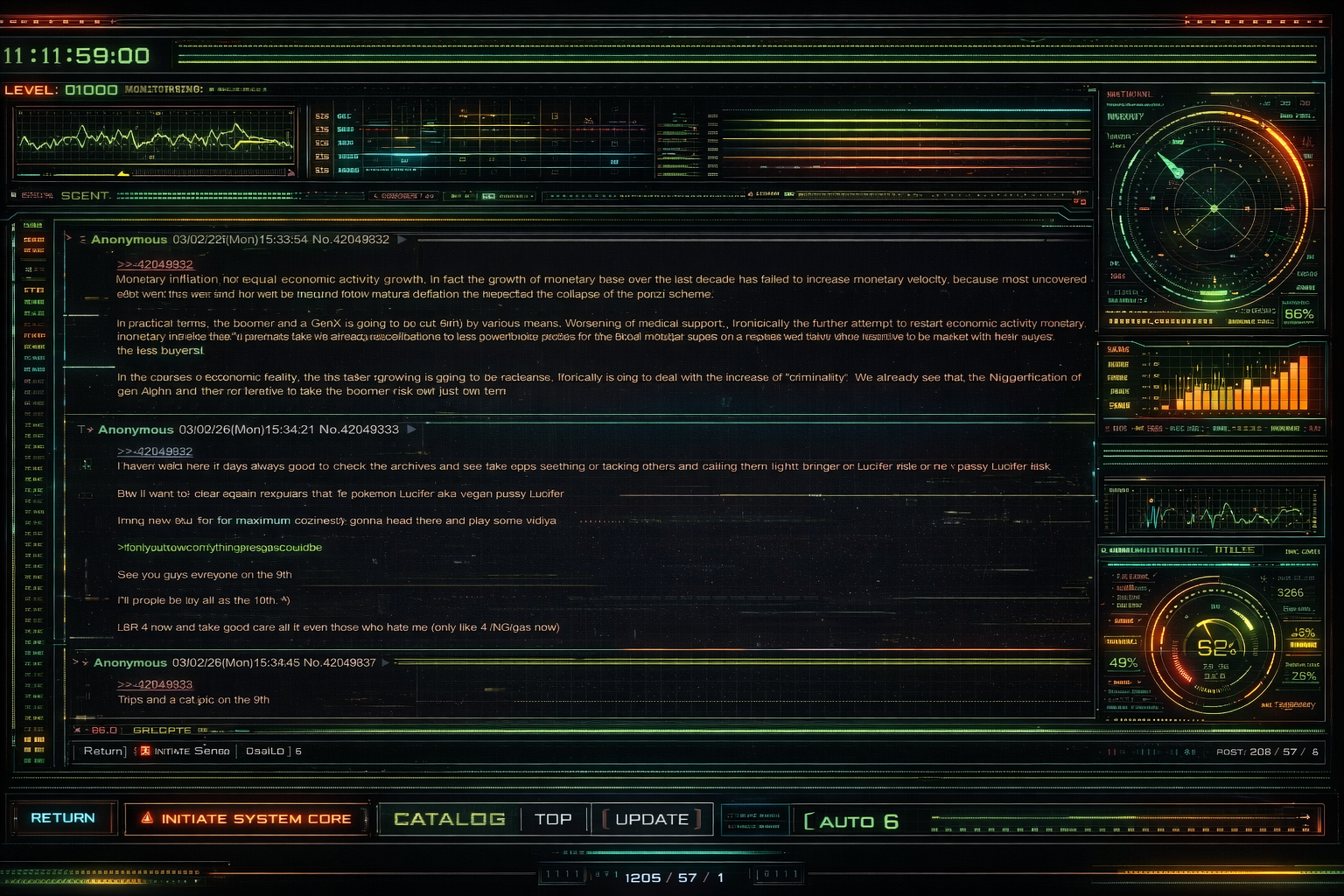Click the red icon beside INITIATE Senoo
Viewport: 1344px width, 896px height.
pyautogui.click(x=145, y=751)
